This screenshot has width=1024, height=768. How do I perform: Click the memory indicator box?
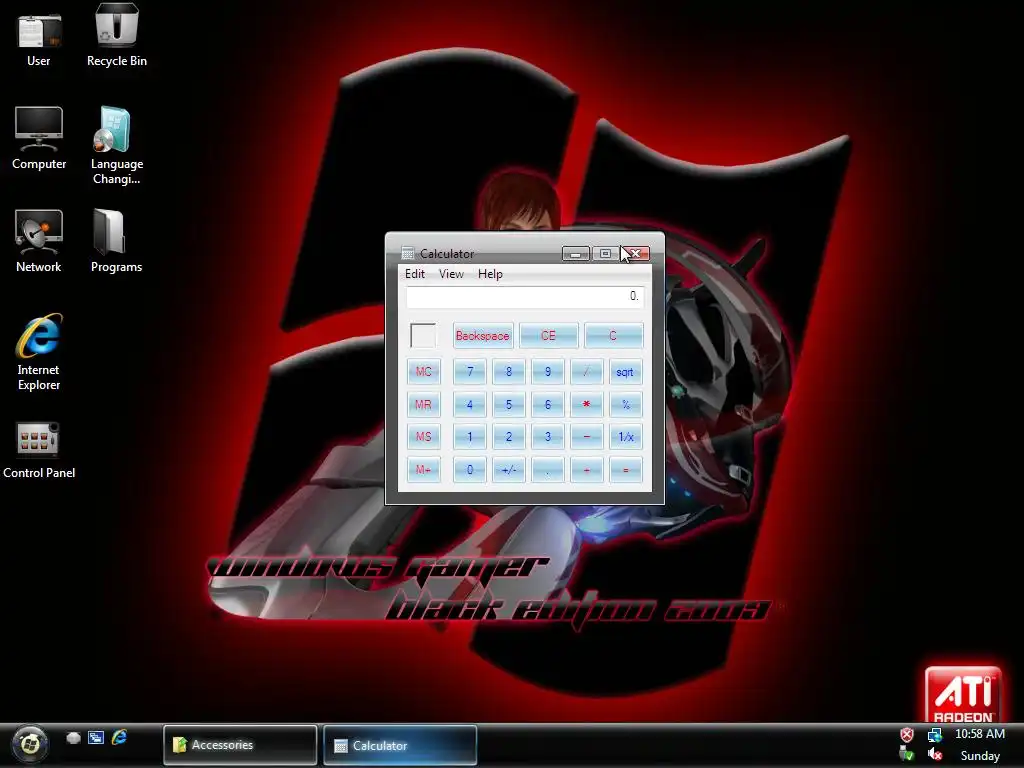[423, 335]
